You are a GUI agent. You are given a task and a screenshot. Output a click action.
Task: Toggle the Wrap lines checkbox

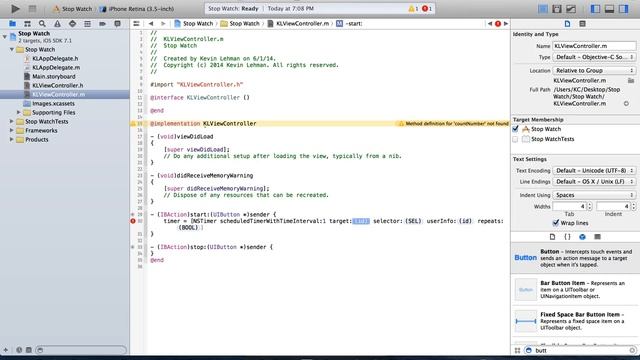click(556, 223)
